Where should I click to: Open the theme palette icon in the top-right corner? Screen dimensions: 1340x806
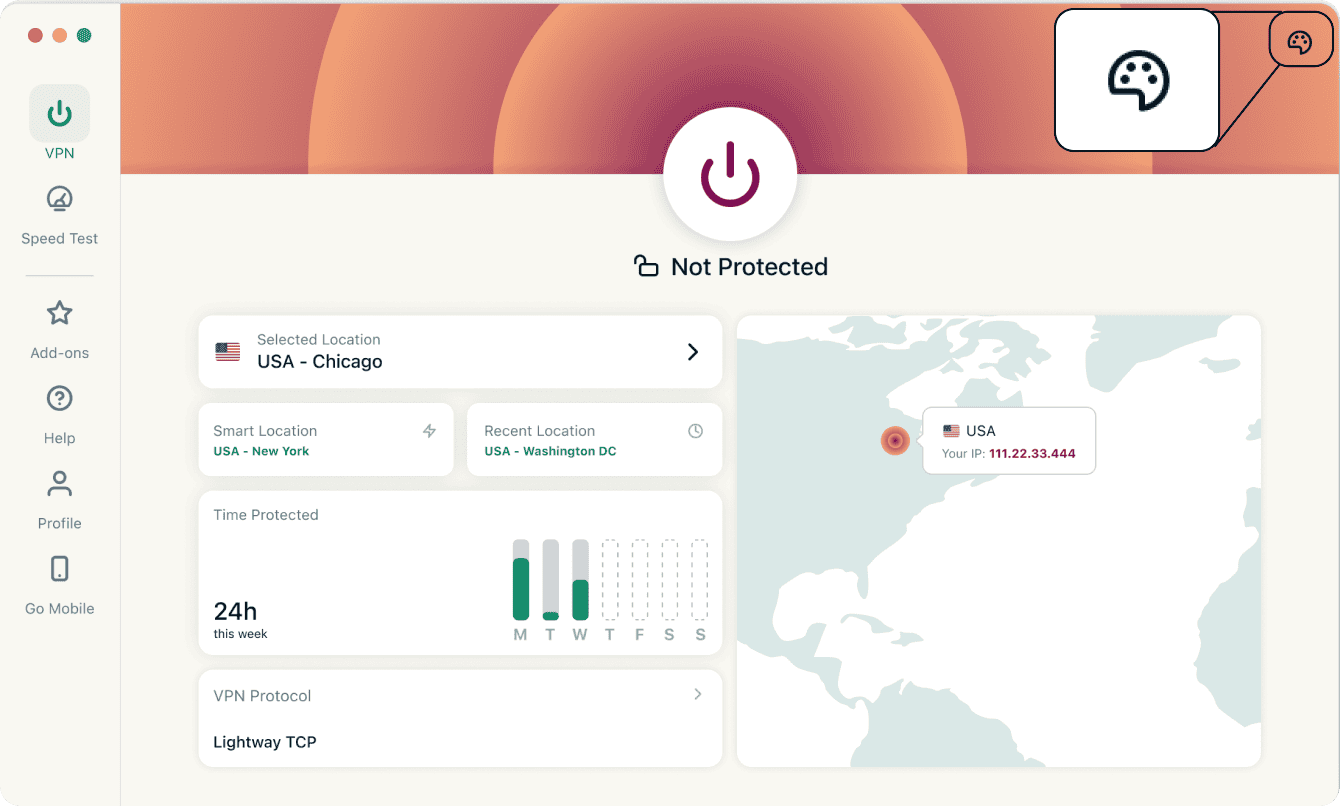click(x=1299, y=42)
